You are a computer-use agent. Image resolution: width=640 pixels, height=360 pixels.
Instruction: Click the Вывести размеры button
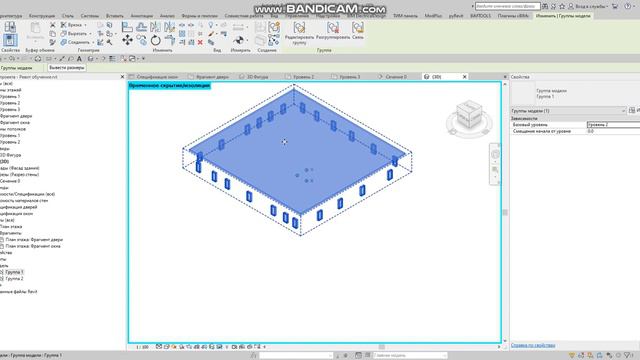[67, 68]
